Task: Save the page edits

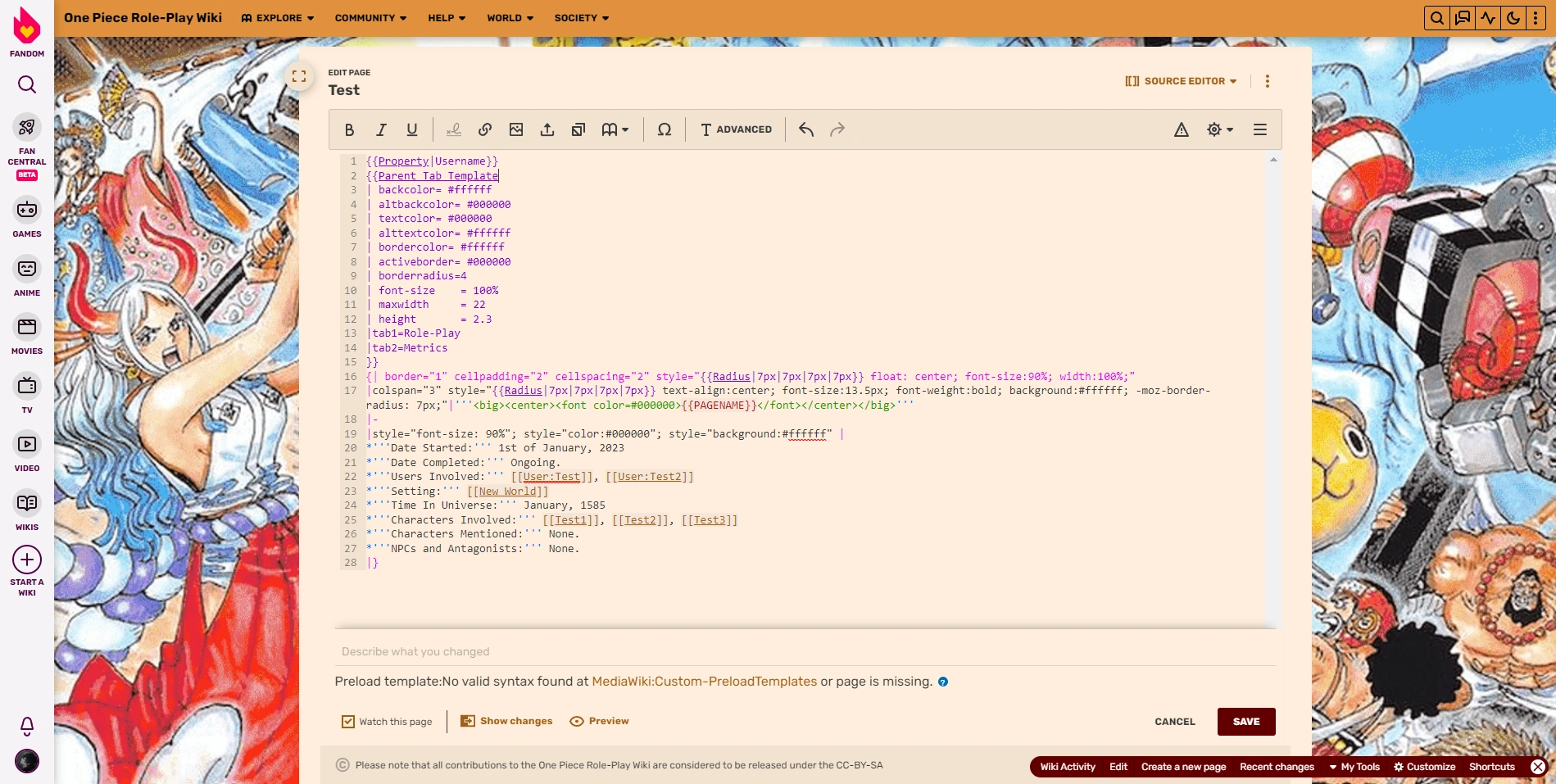Action: [1245, 722]
